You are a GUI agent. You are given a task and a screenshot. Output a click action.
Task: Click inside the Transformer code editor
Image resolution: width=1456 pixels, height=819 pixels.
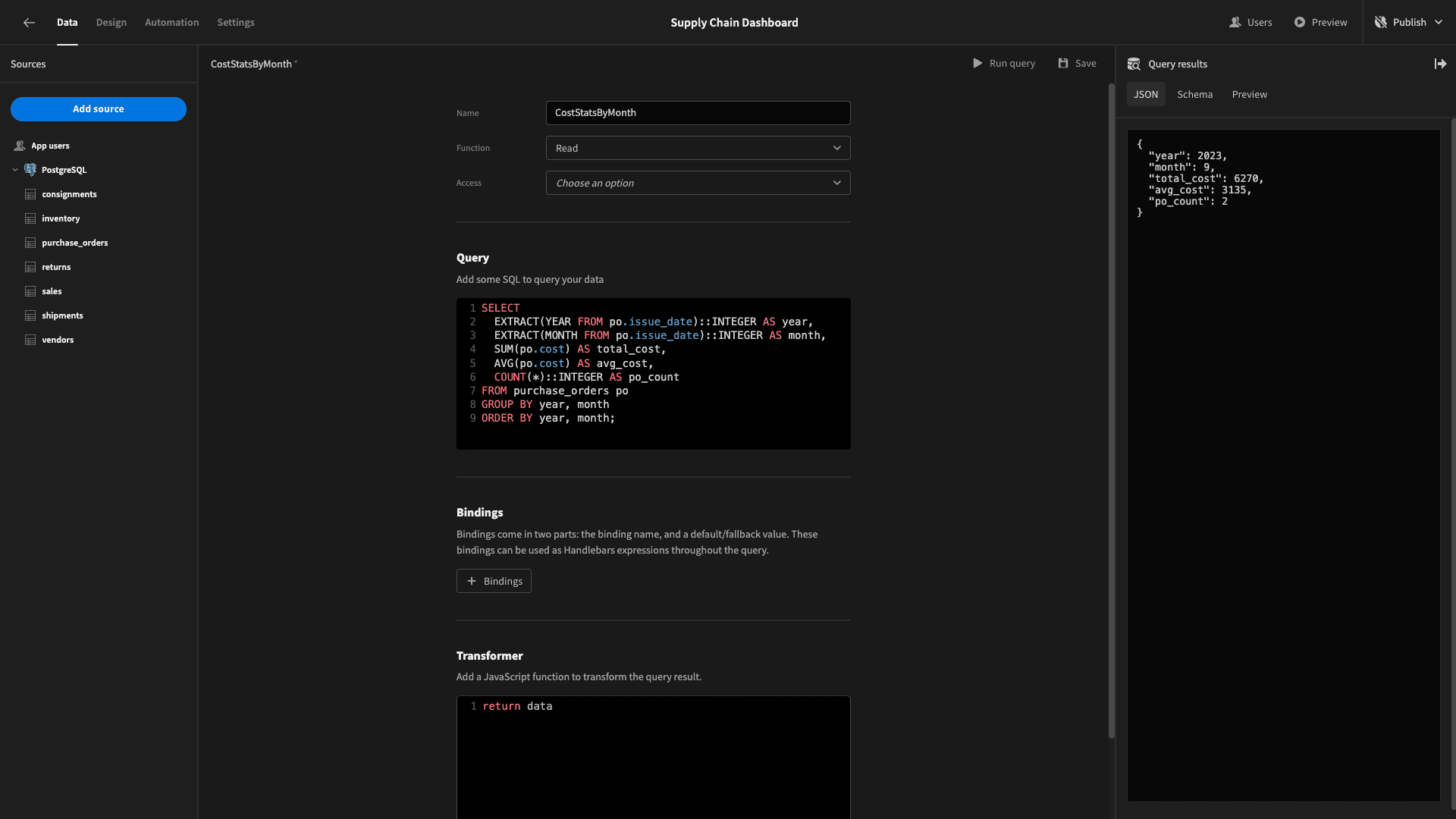point(654,758)
